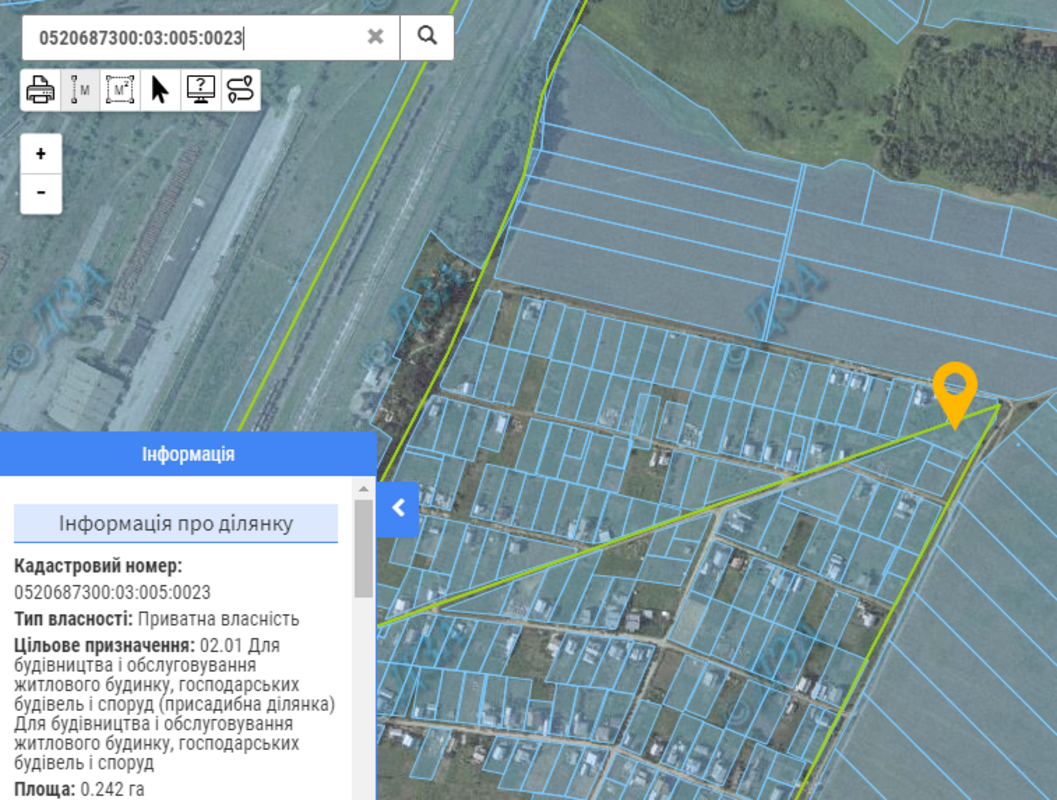Open the monitor help icon
Screen dimensions: 1057x800
[201, 91]
